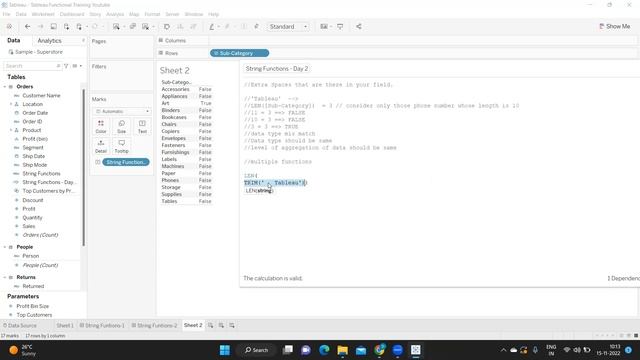The image size is (640, 360).
Task: Click the Duplicate sheet toolbar icon
Action: (133, 27)
